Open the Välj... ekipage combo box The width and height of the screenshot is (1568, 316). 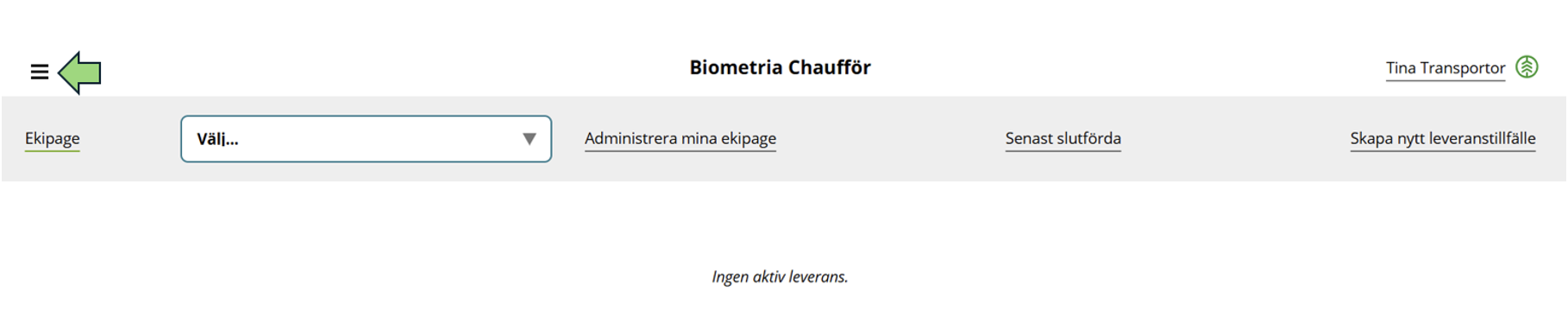click(x=366, y=139)
